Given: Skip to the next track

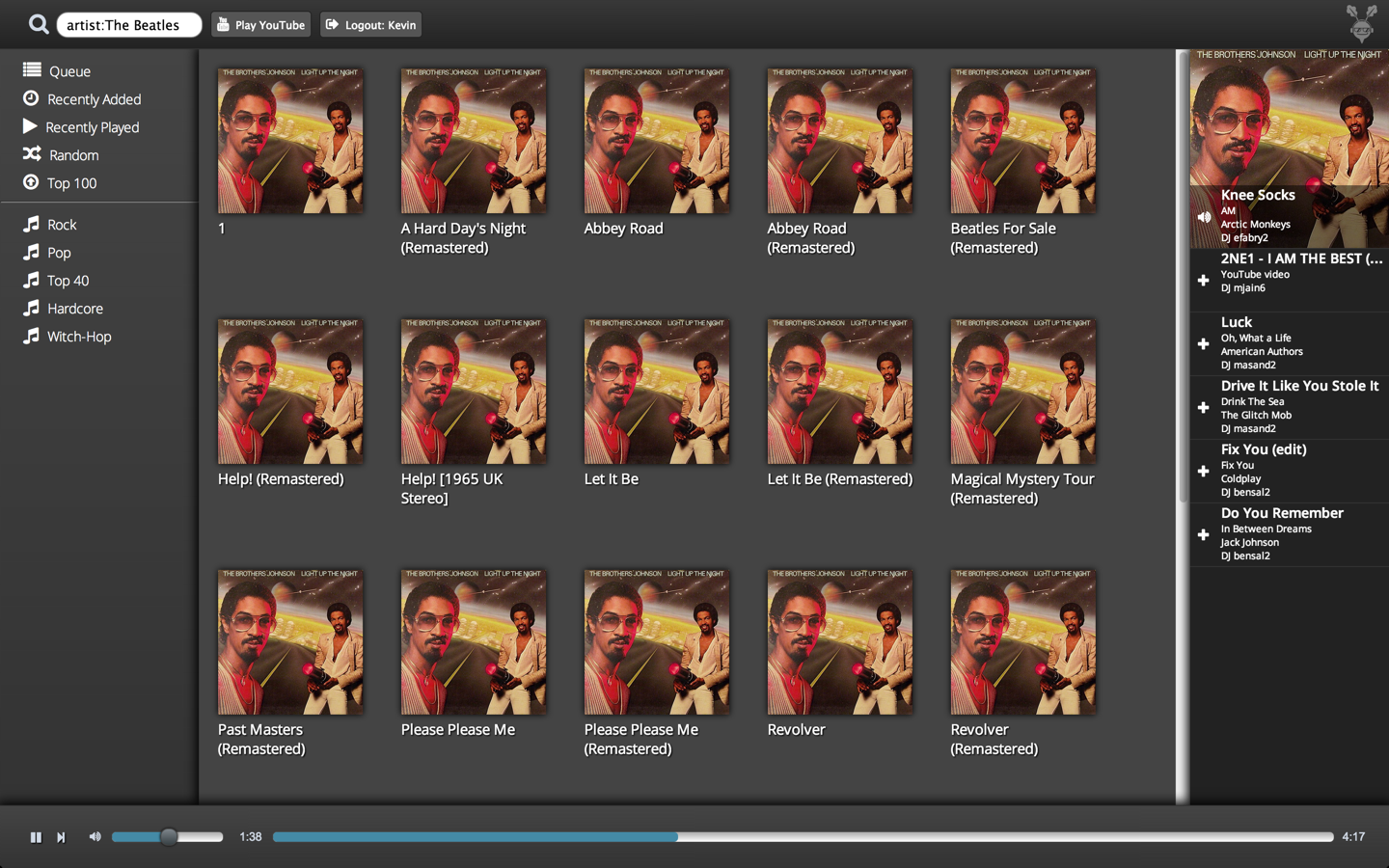Looking at the screenshot, I should pyautogui.click(x=61, y=837).
